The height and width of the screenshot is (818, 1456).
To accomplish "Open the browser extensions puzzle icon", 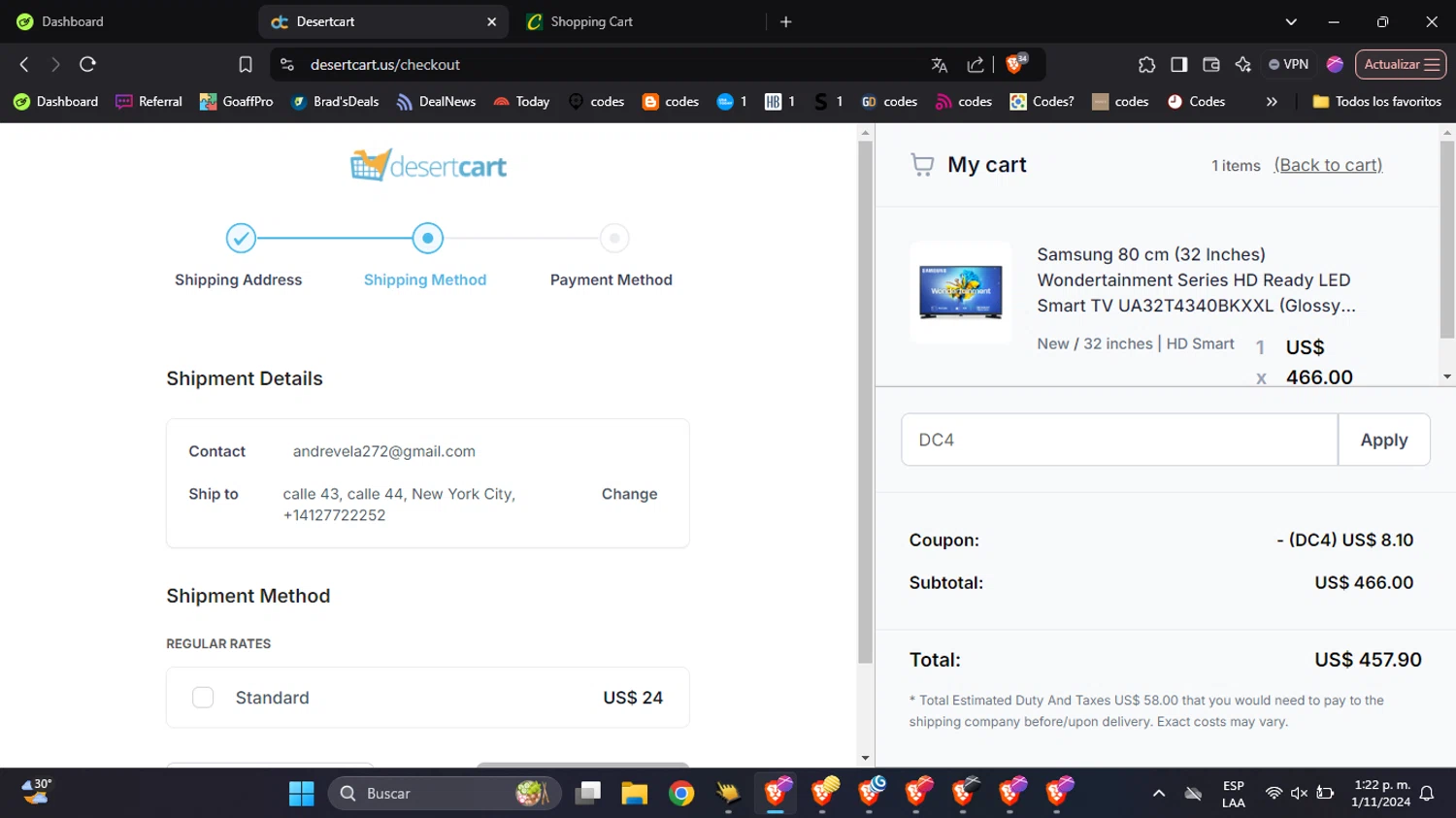I will coord(1146,64).
